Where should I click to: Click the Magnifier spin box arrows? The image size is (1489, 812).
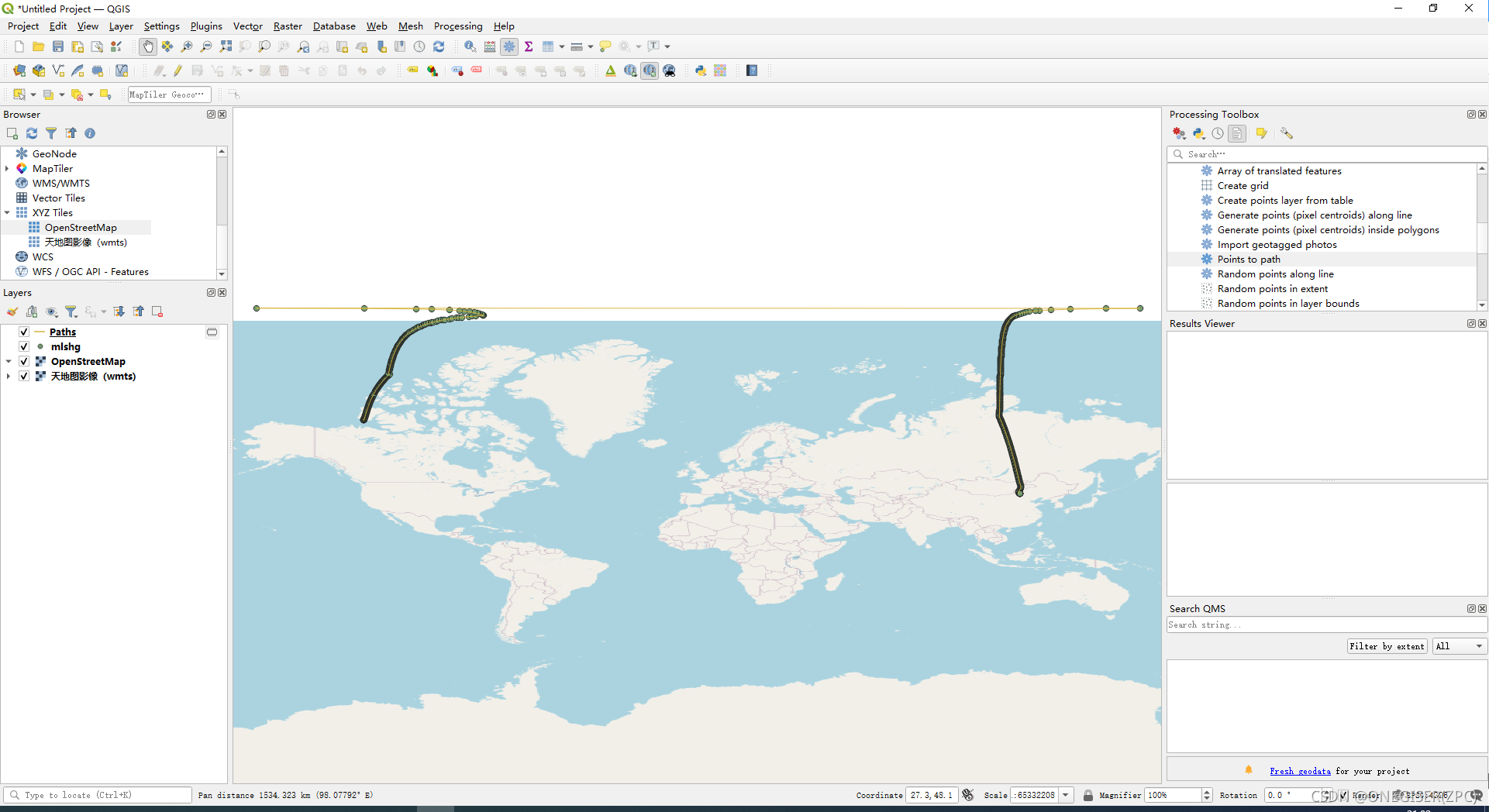[x=1207, y=795]
